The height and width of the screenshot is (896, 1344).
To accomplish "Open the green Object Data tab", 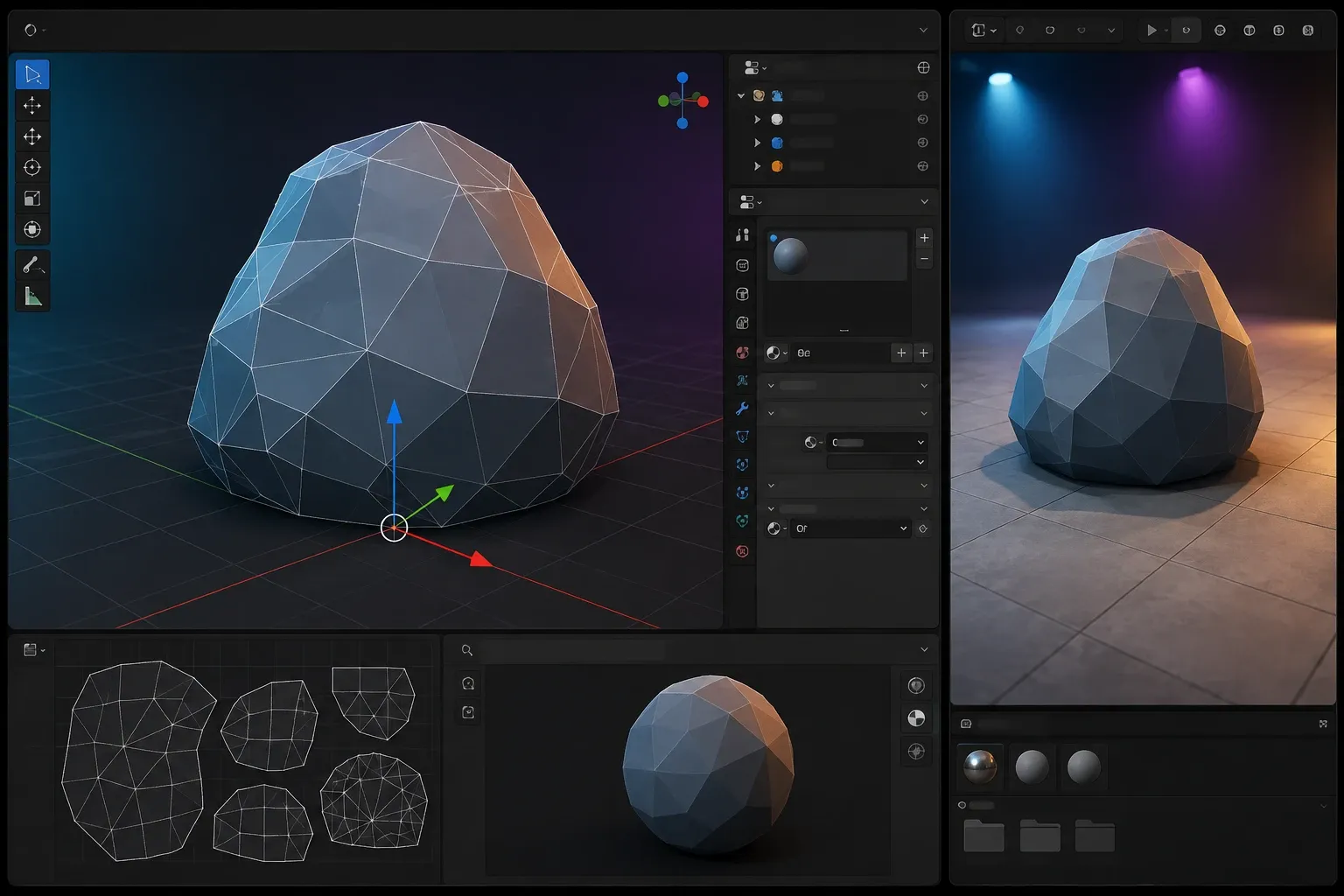I will 742,521.
